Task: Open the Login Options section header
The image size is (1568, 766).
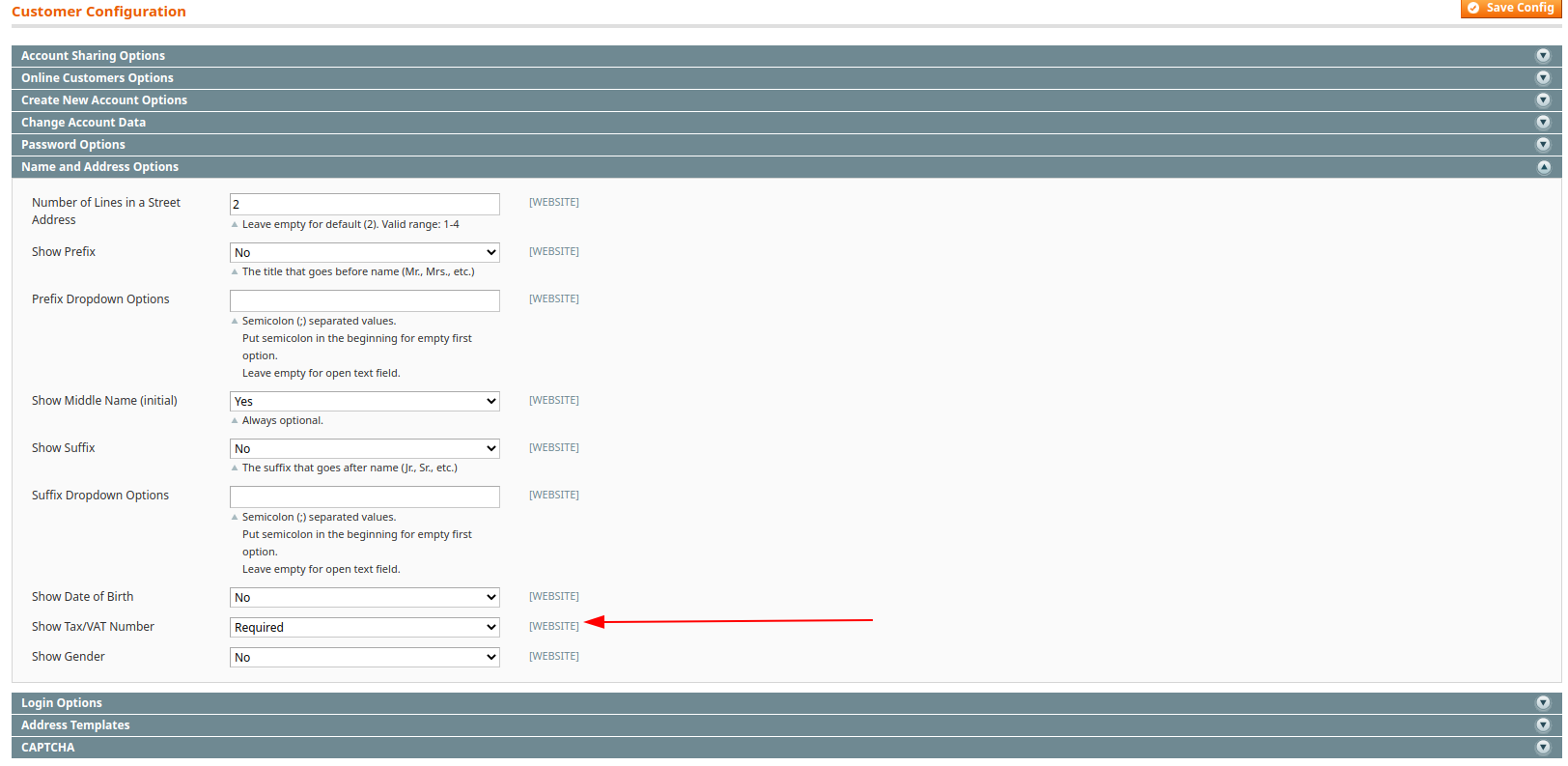Action: pyautogui.click(x=786, y=703)
